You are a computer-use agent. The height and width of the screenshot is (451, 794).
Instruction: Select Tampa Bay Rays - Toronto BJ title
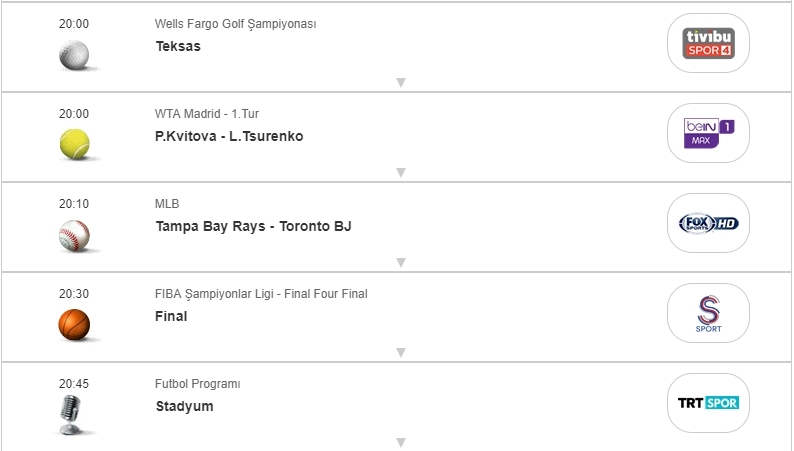pyautogui.click(x=253, y=226)
